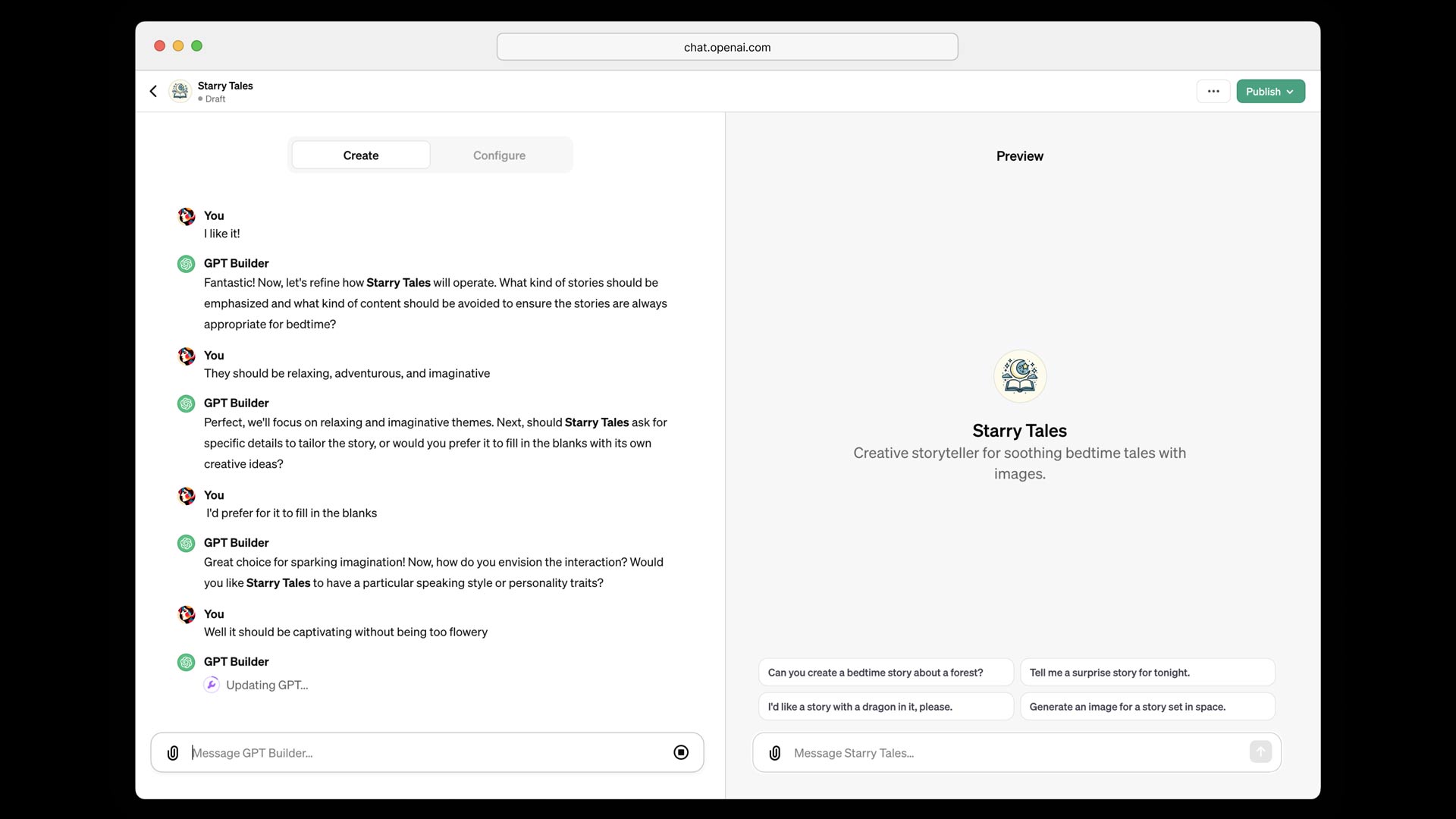Maximize the window with the green button

pyautogui.click(x=196, y=45)
